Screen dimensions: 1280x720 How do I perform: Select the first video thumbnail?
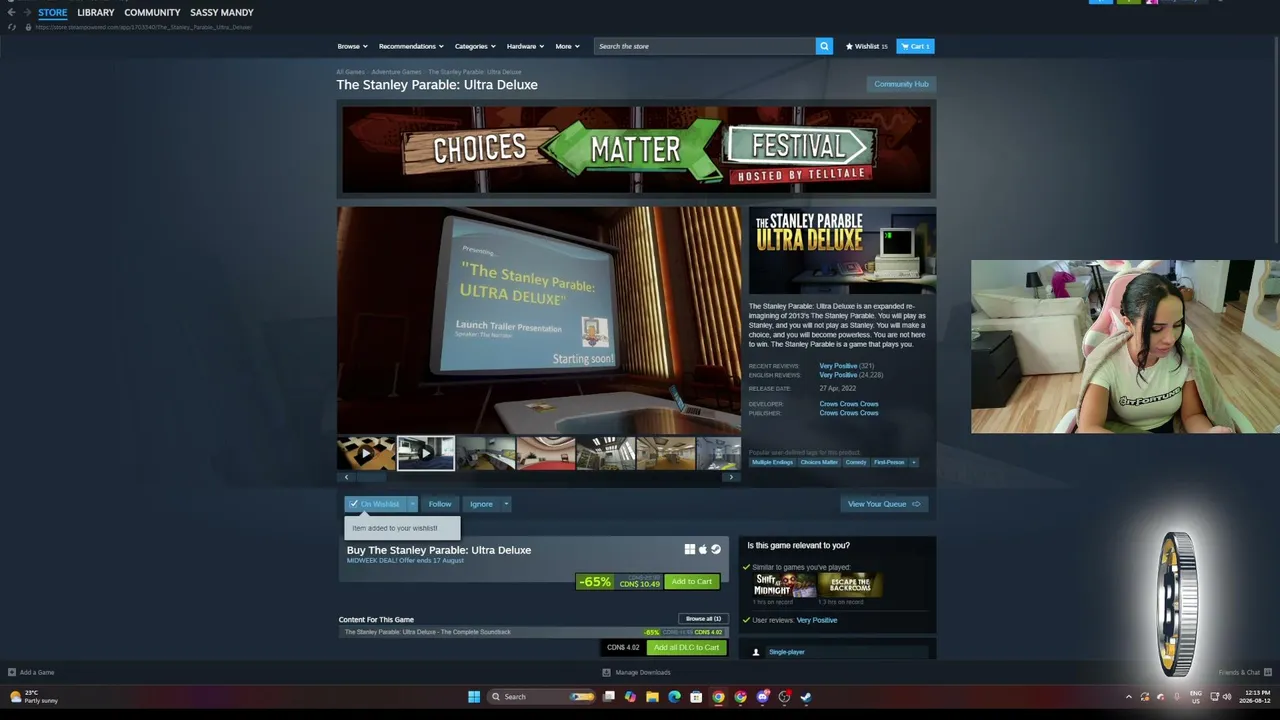366,453
